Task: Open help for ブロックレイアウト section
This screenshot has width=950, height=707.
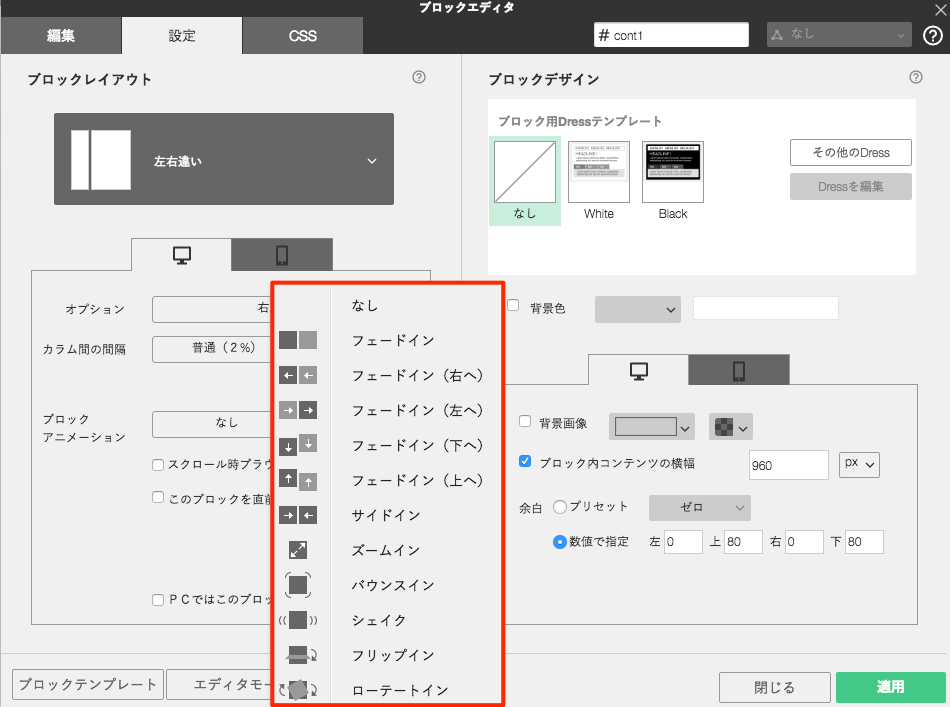Action: coord(419,77)
